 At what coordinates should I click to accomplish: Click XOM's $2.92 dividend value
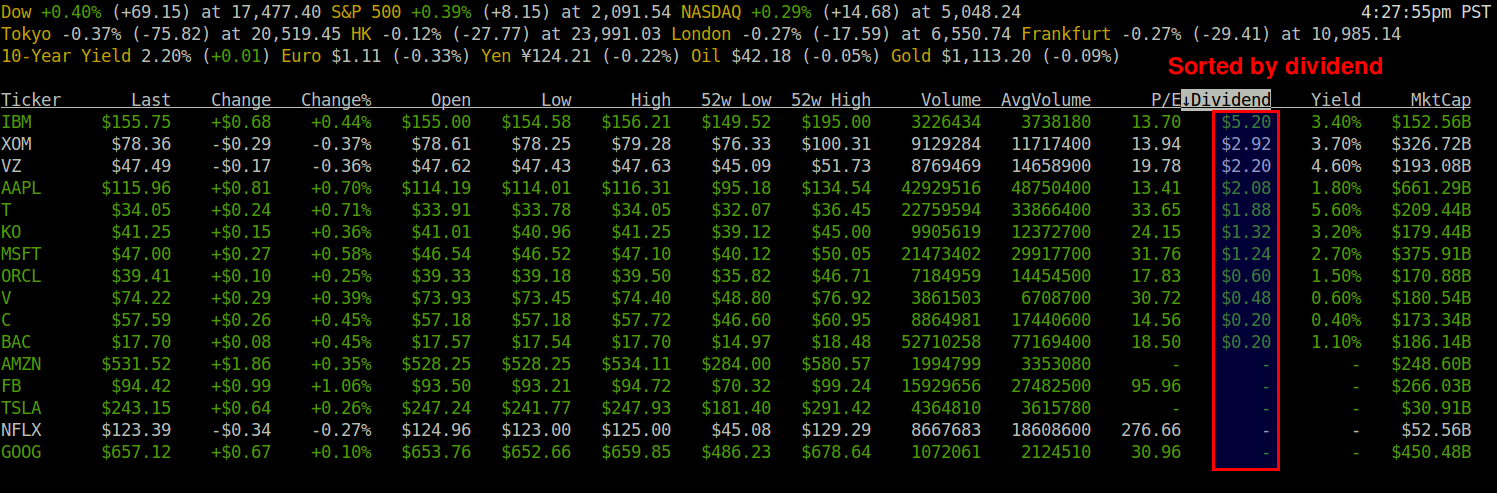tap(1246, 144)
